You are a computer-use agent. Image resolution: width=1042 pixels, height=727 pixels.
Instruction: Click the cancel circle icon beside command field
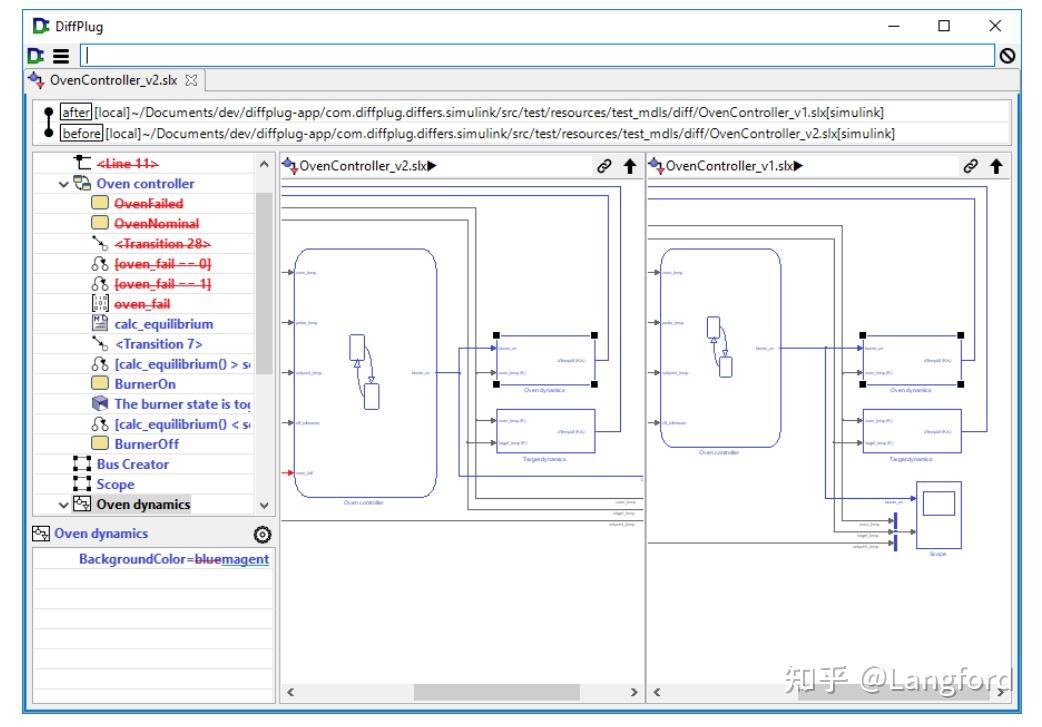1007,56
